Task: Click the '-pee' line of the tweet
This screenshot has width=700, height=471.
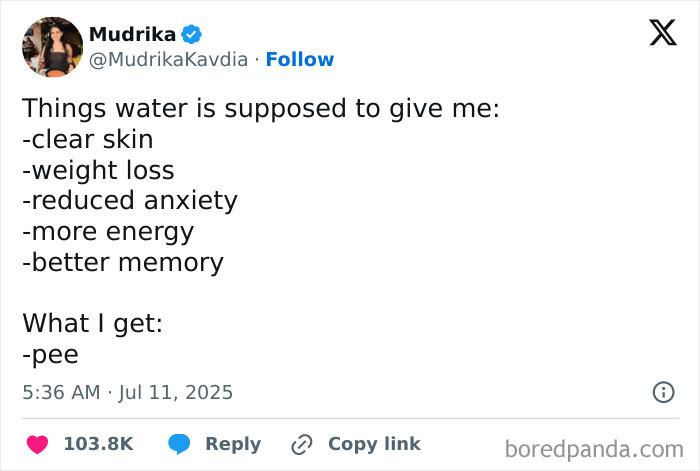Action: tap(50, 355)
